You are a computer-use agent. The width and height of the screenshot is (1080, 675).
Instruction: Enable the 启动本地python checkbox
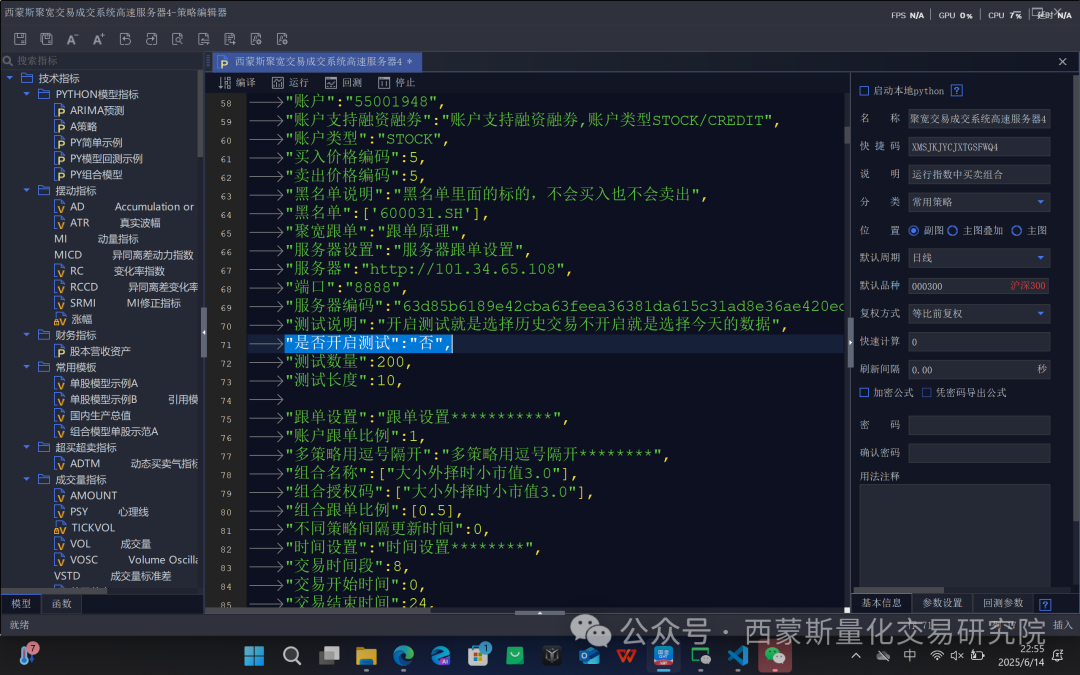(864, 91)
